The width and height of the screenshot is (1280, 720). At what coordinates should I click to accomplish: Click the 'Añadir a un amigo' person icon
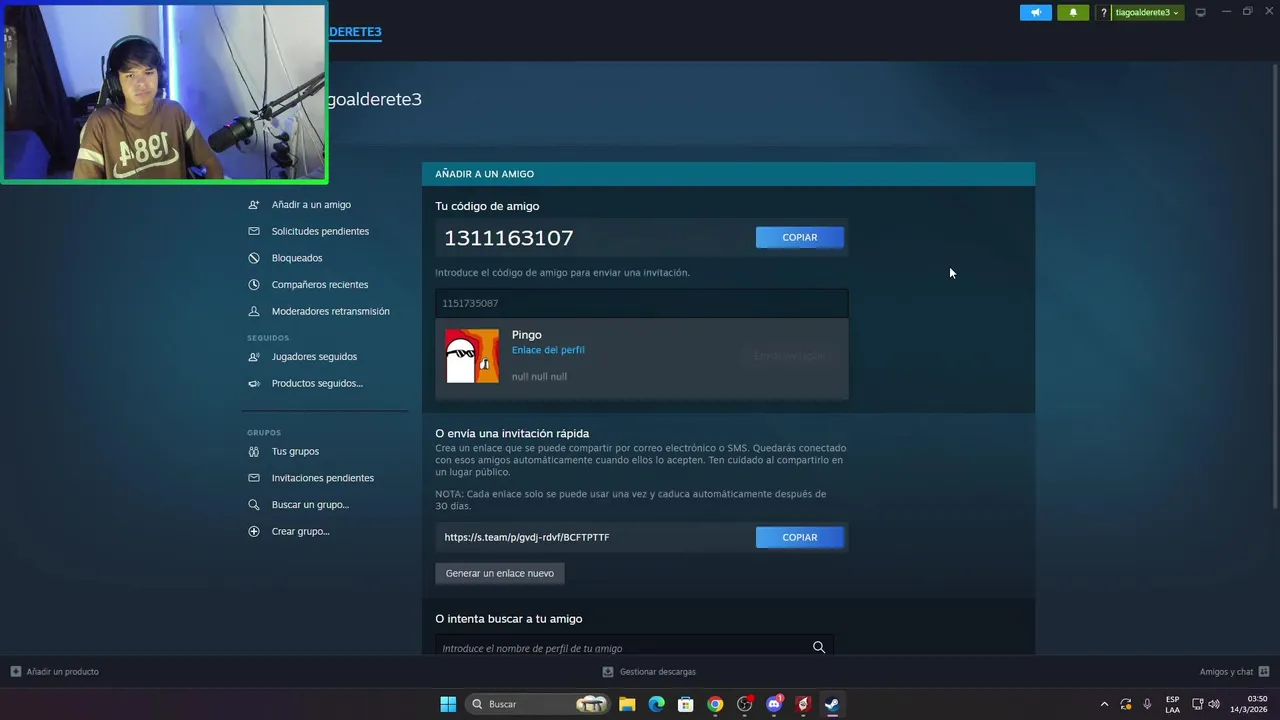click(254, 205)
